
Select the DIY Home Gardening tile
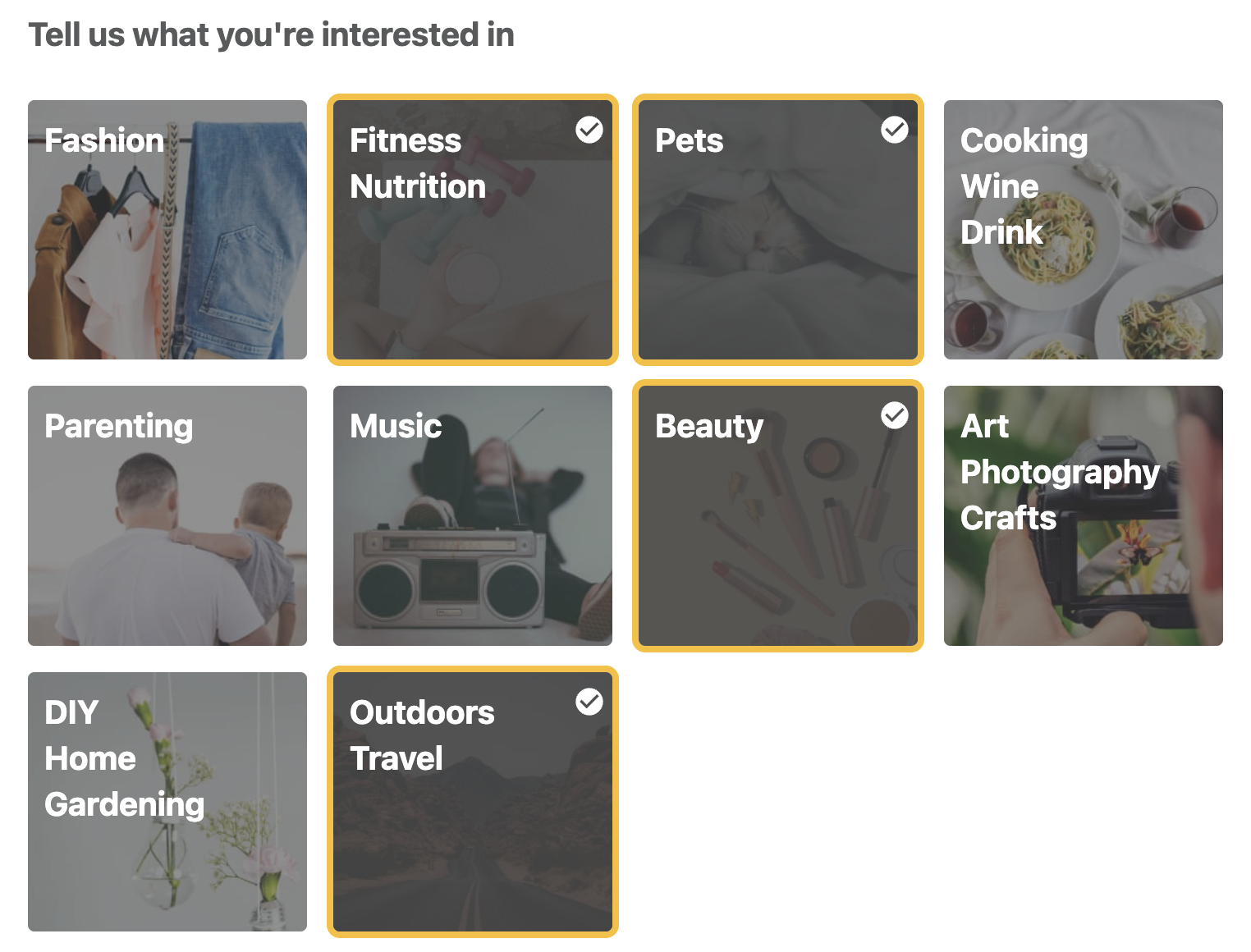point(167,802)
